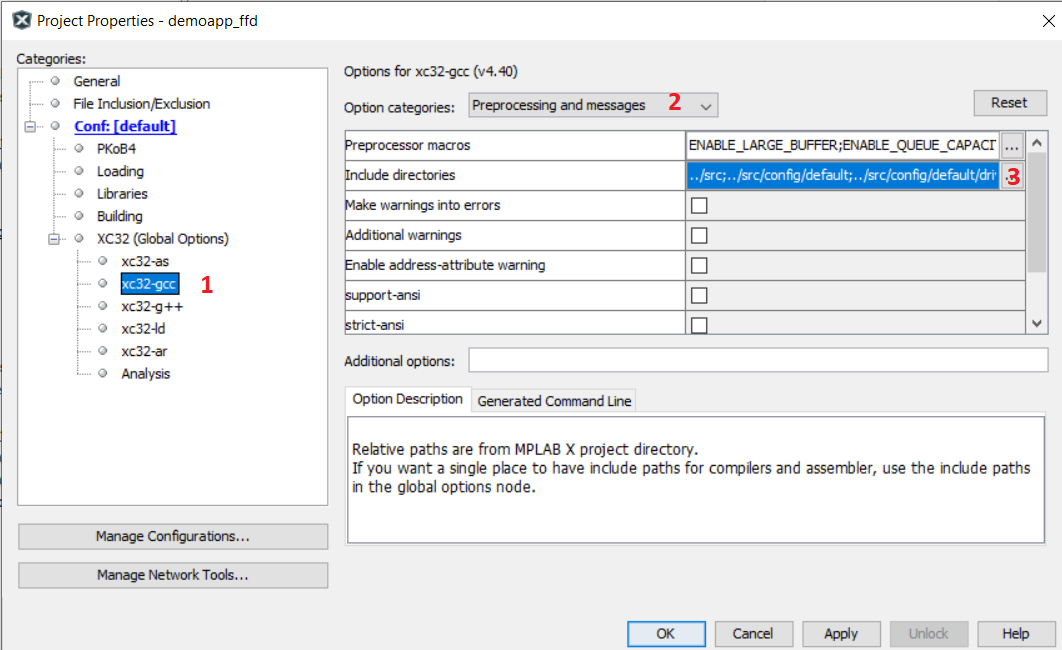Collapse the XC32 (Global Options) node
The image size is (1062, 650).
click(x=54, y=239)
